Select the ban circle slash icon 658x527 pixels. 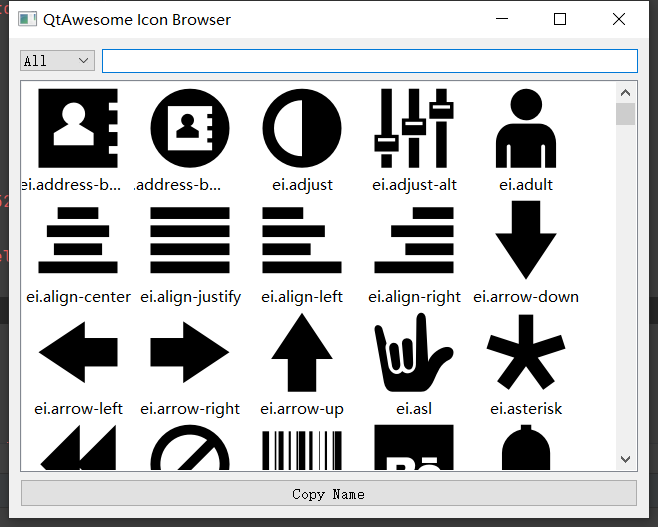[190, 447]
